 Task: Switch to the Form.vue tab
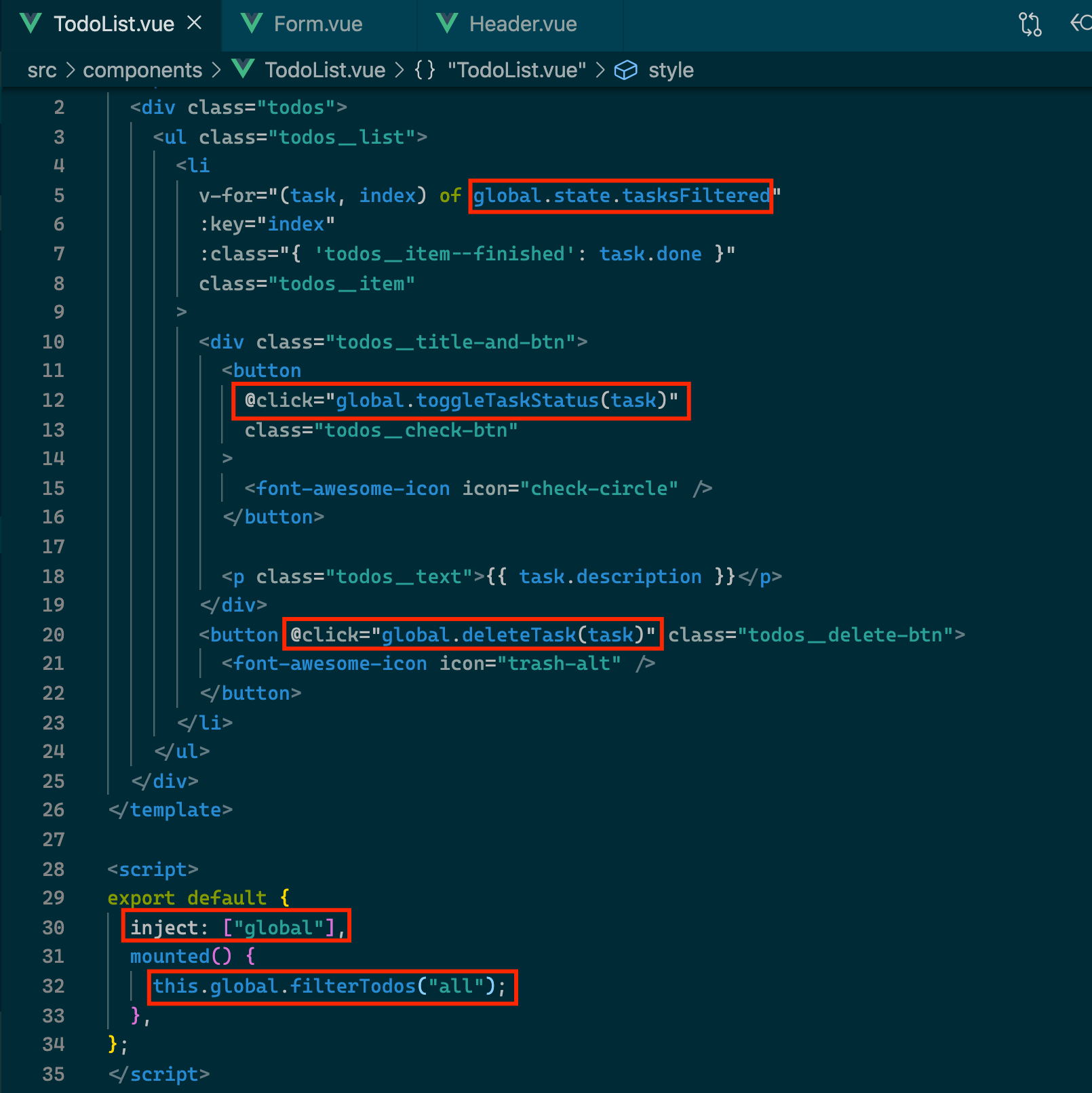[317, 24]
